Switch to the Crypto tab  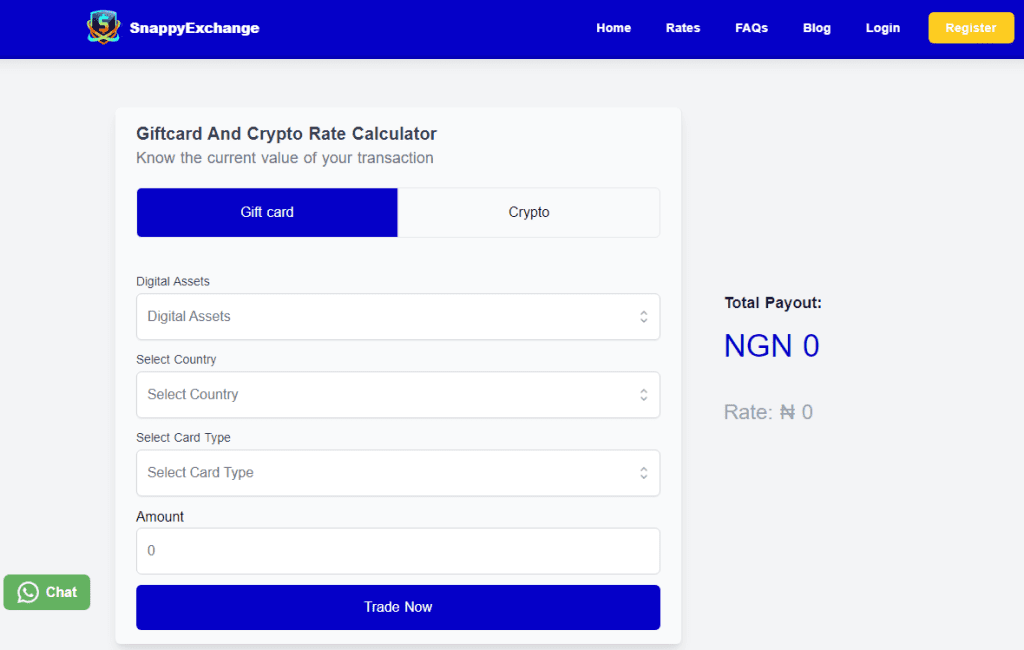529,212
